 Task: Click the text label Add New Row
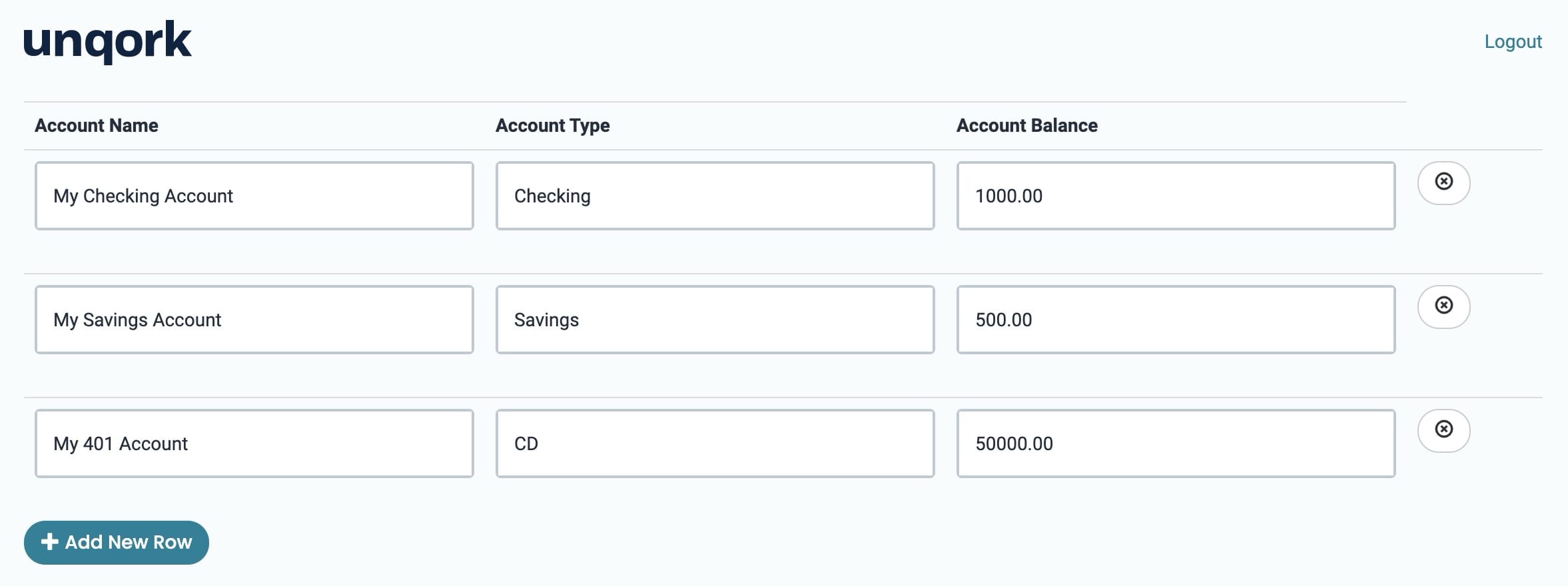[129, 542]
